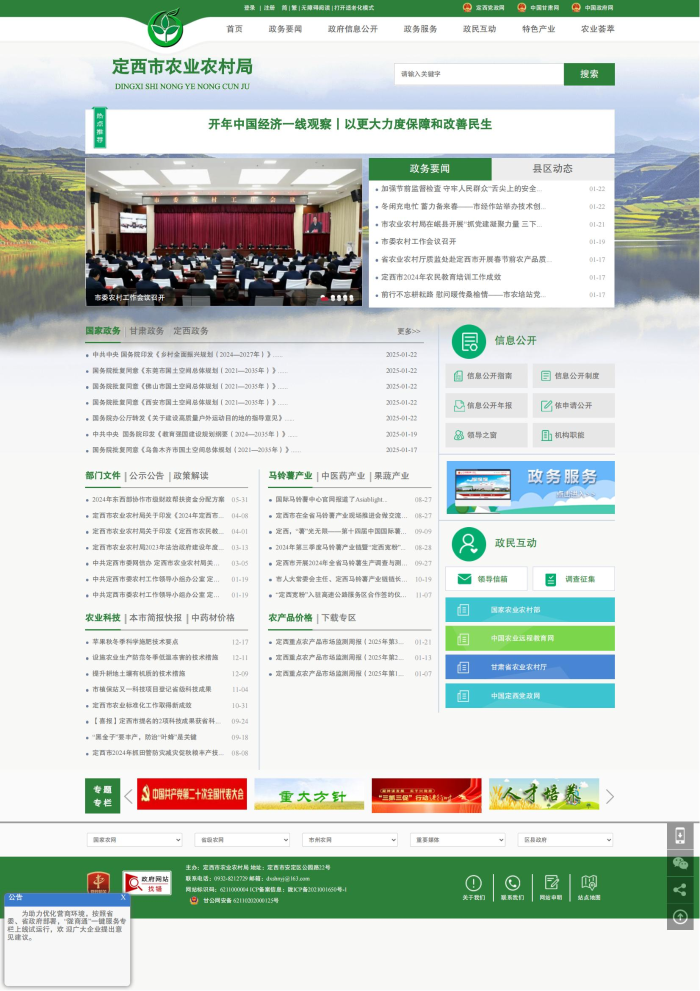Click the back-to-top arrow icon
The height and width of the screenshot is (991, 700).
click(680, 916)
